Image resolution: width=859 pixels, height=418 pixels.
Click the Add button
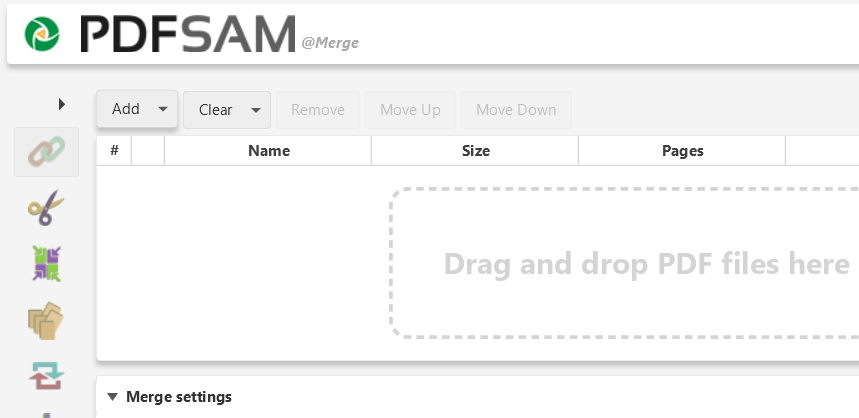point(126,110)
